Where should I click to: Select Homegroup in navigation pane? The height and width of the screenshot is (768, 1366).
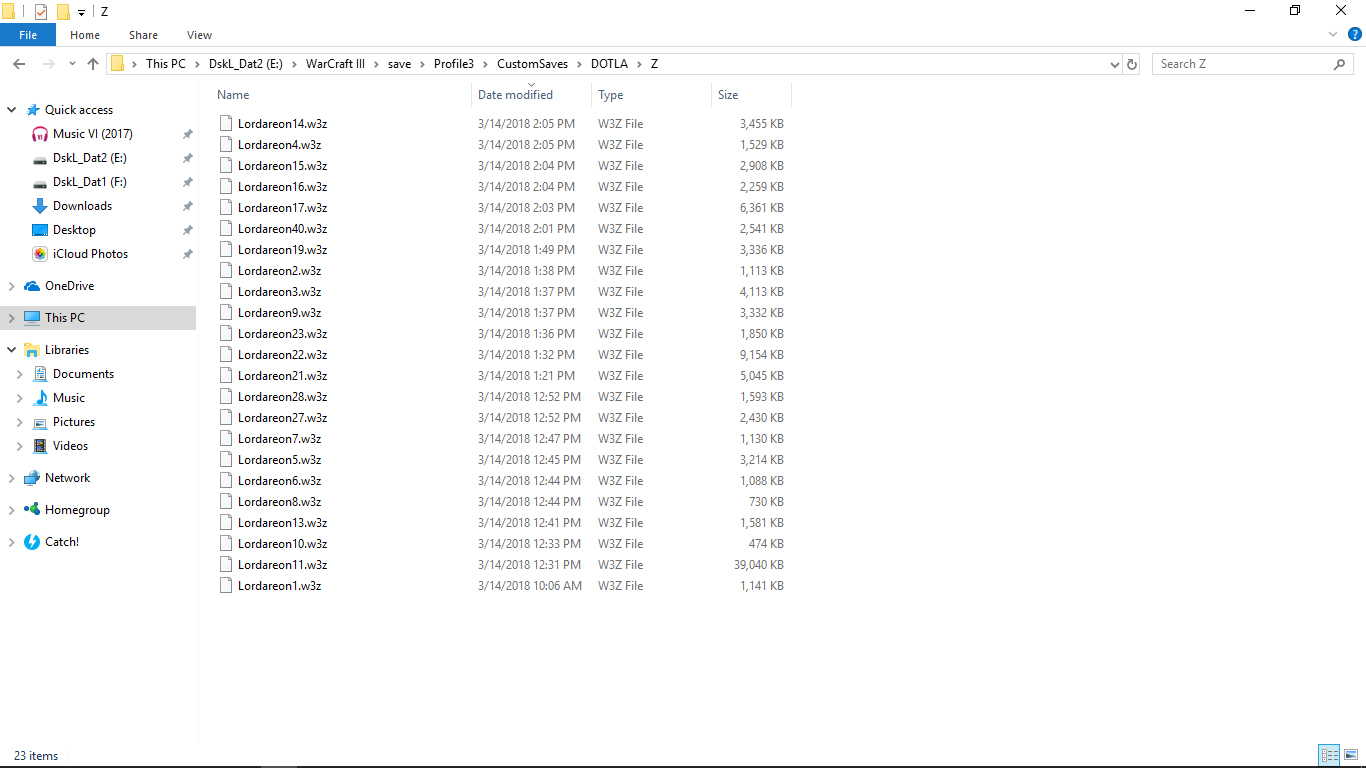(77, 510)
